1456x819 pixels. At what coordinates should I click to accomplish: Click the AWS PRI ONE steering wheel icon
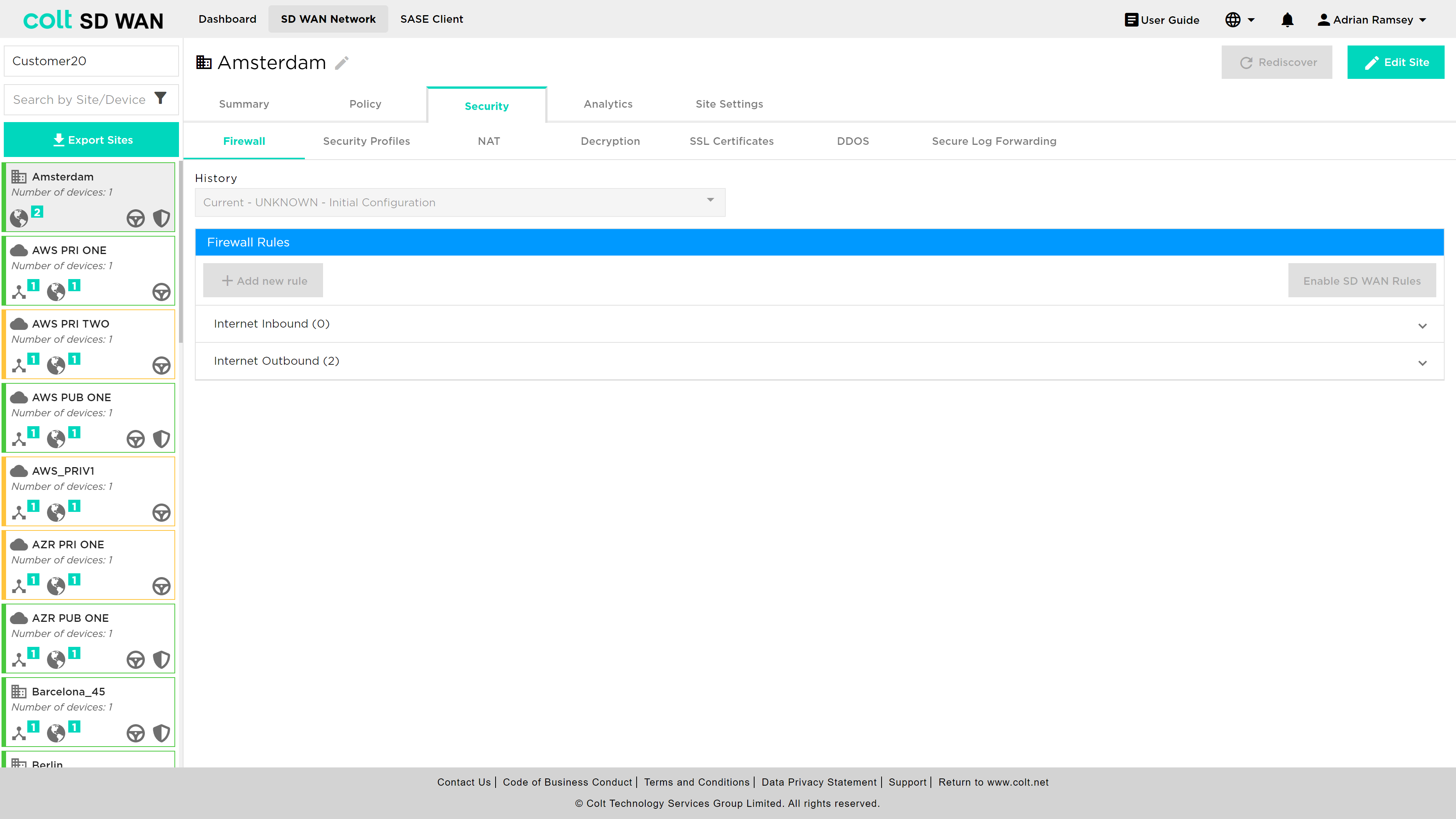162,292
